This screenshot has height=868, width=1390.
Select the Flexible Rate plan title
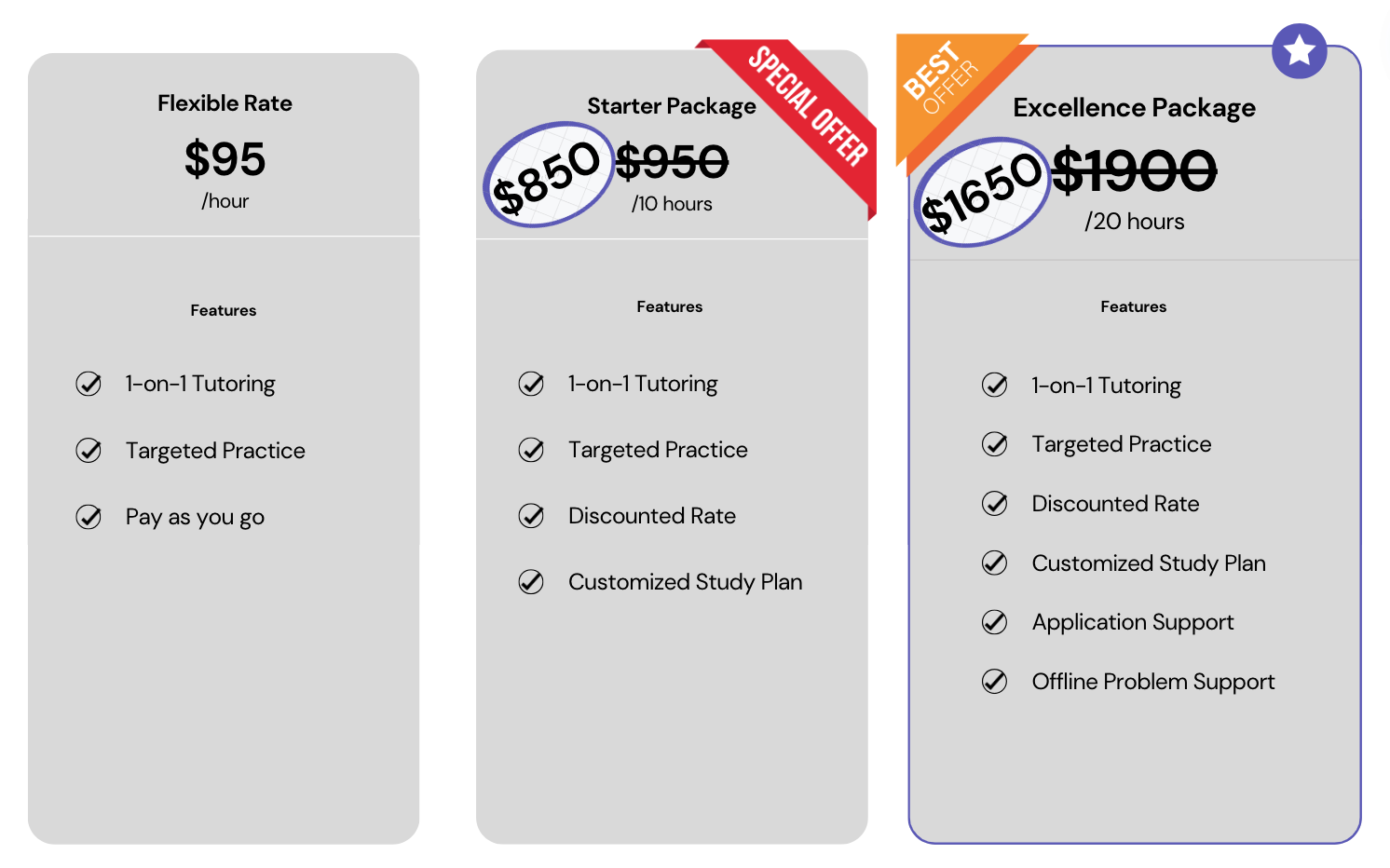pyautogui.click(x=225, y=103)
